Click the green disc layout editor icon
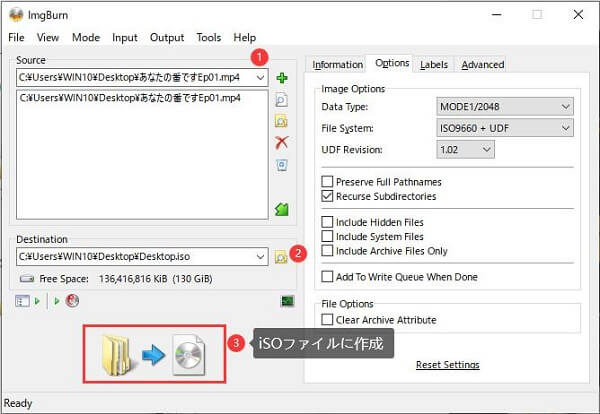Image resolution: width=600 pixels, height=414 pixels. pos(282,209)
